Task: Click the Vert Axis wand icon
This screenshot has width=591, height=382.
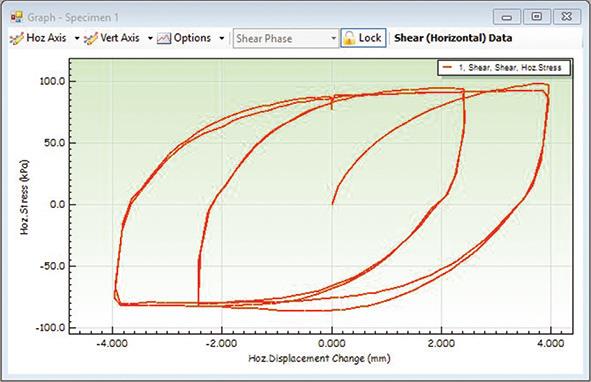Action: coord(91,38)
